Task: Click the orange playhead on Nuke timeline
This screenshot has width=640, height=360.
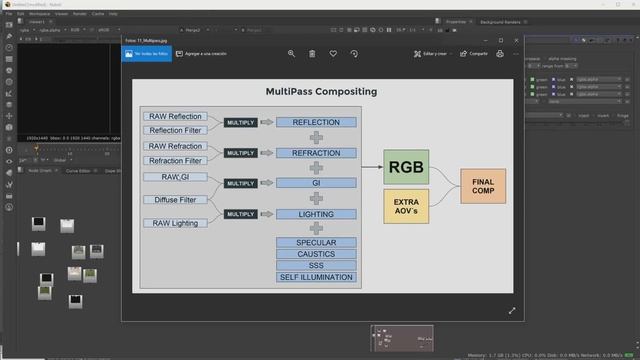Action: point(36,149)
